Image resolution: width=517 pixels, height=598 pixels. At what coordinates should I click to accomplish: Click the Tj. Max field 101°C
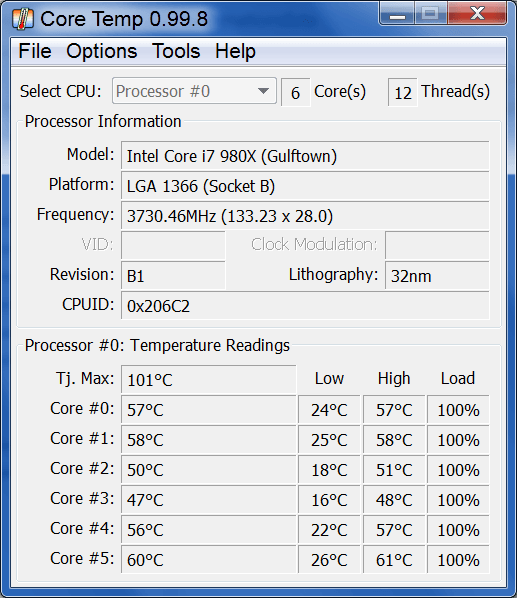click(209, 379)
